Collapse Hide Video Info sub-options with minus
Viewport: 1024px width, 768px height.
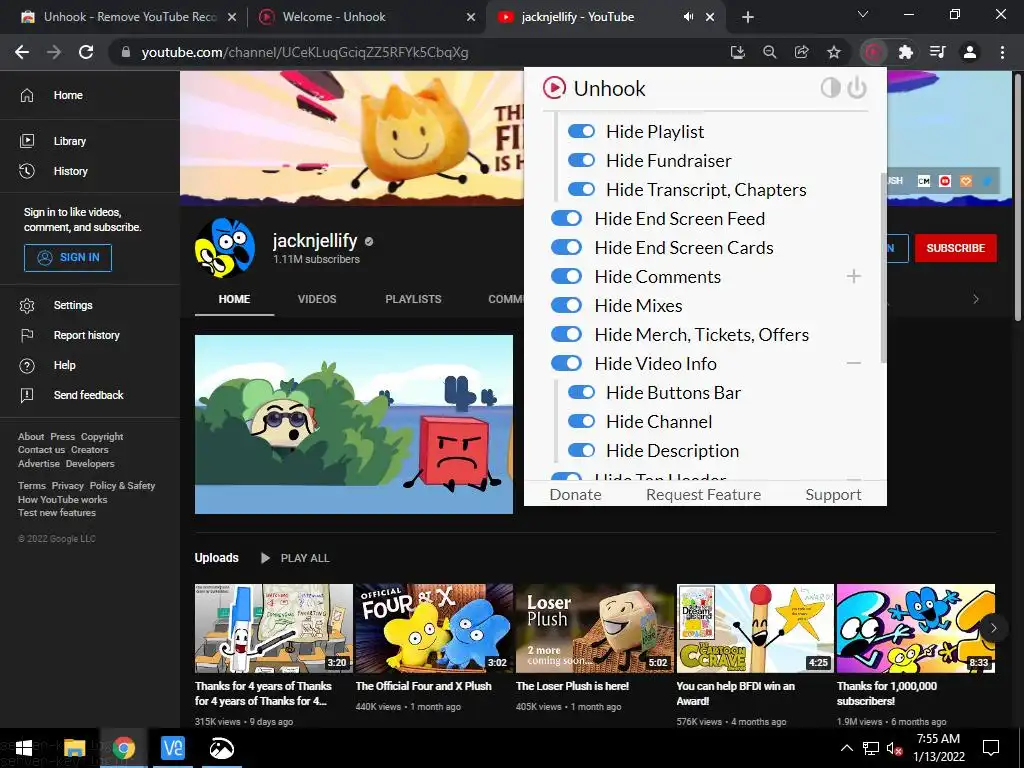pos(854,363)
